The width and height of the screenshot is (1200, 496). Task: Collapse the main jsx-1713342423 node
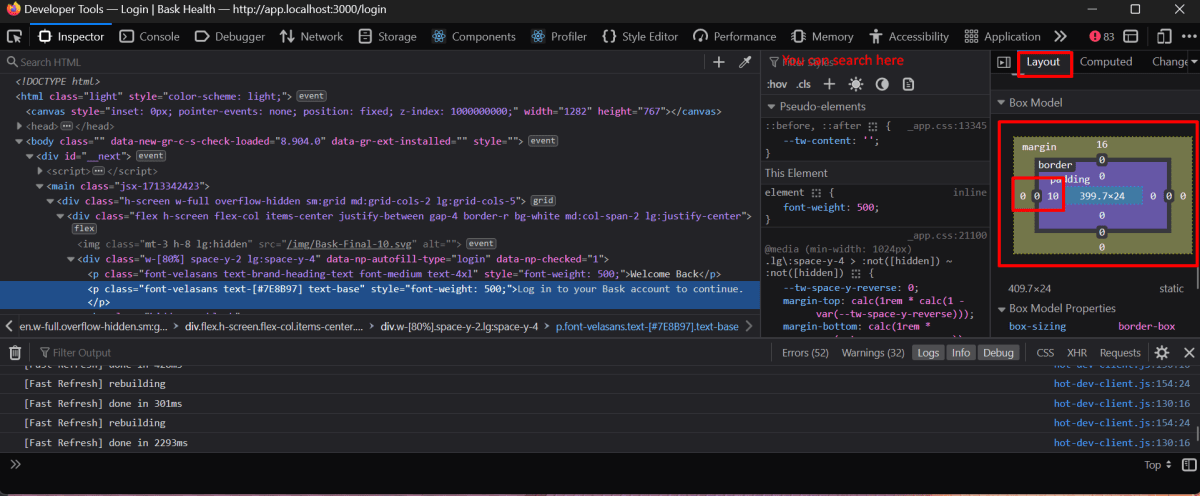pyautogui.click(x=39, y=186)
